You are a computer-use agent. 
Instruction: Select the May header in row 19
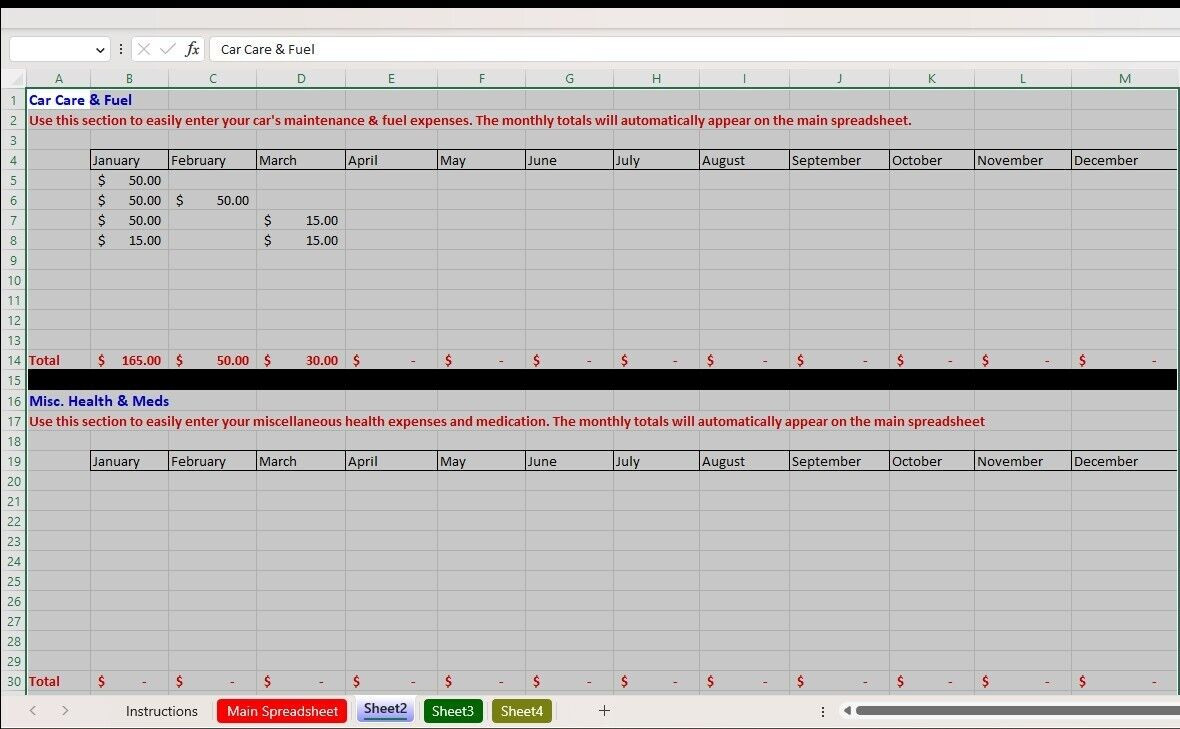point(482,461)
